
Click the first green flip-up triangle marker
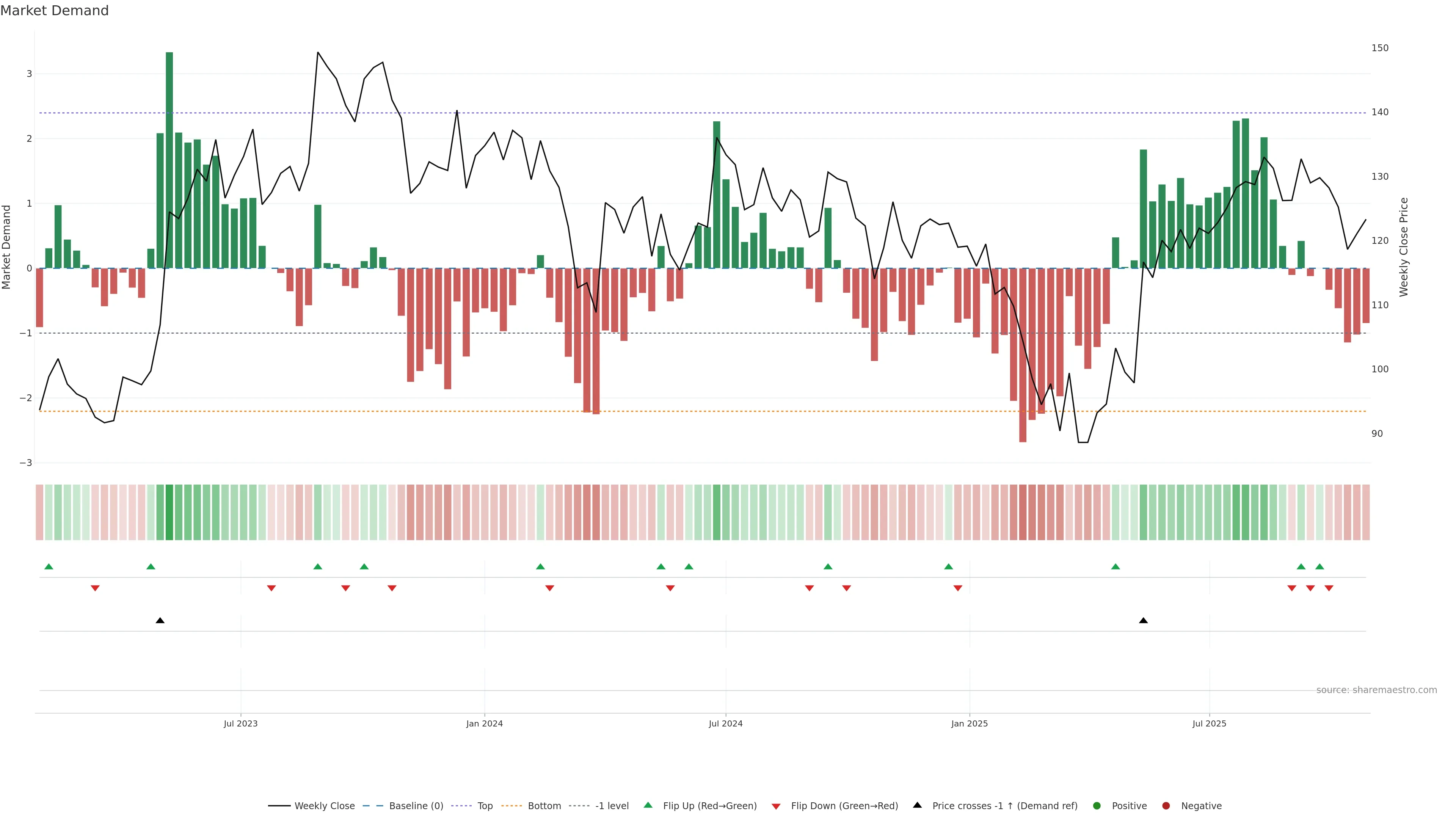(x=49, y=566)
